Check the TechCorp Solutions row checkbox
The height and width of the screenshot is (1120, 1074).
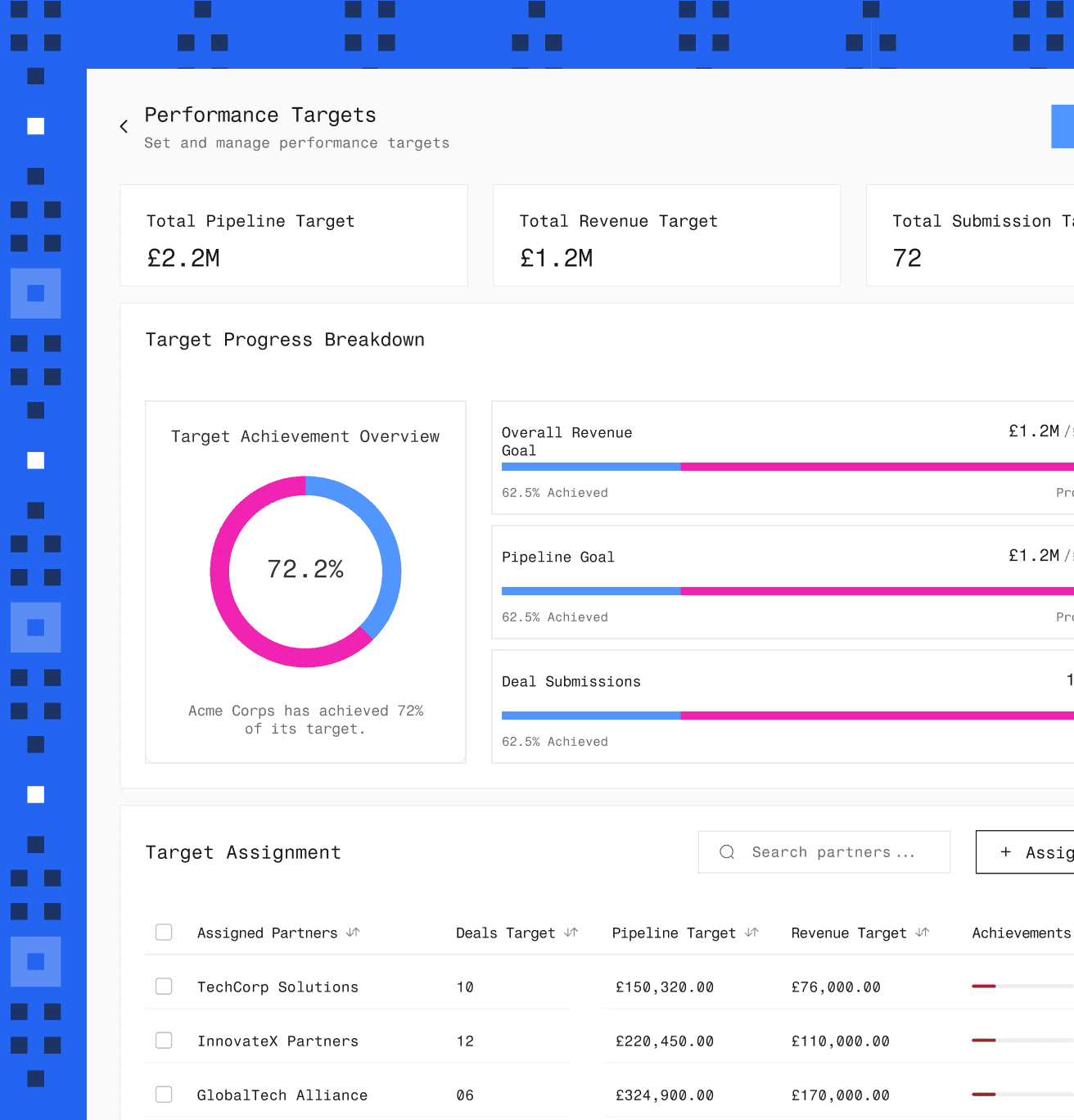coord(164,986)
